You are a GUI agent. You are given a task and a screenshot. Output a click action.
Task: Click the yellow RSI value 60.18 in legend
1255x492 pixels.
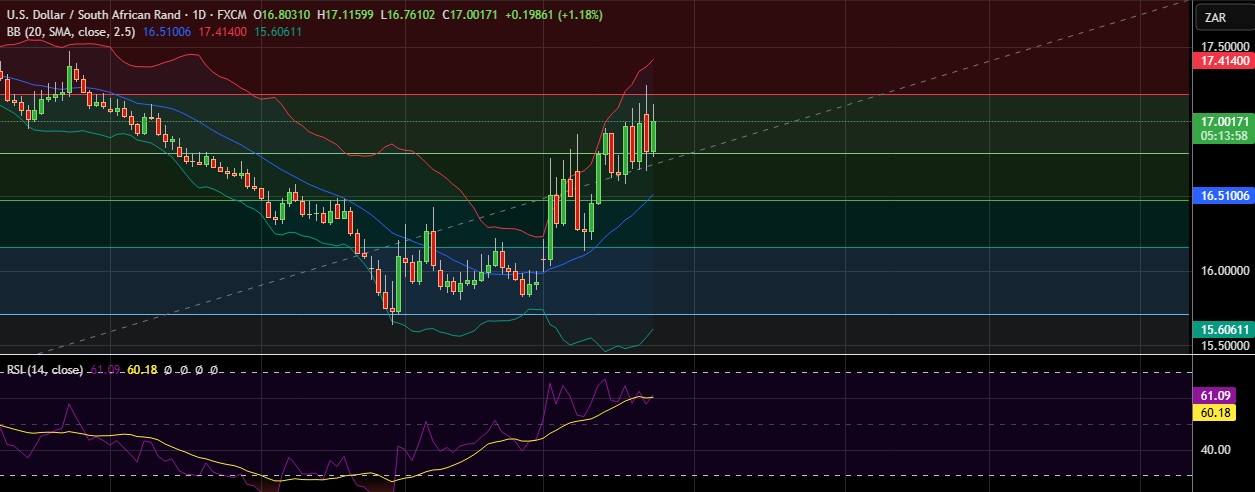coord(144,370)
